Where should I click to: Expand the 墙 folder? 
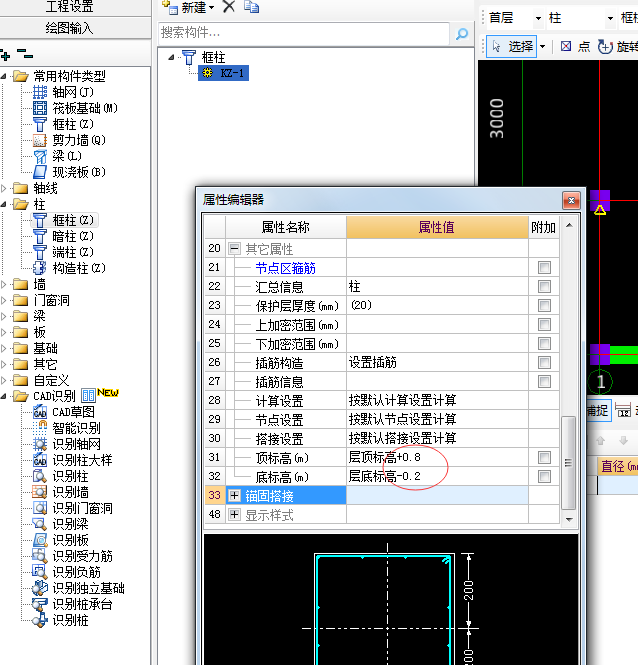pyautogui.click(x=4, y=285)
